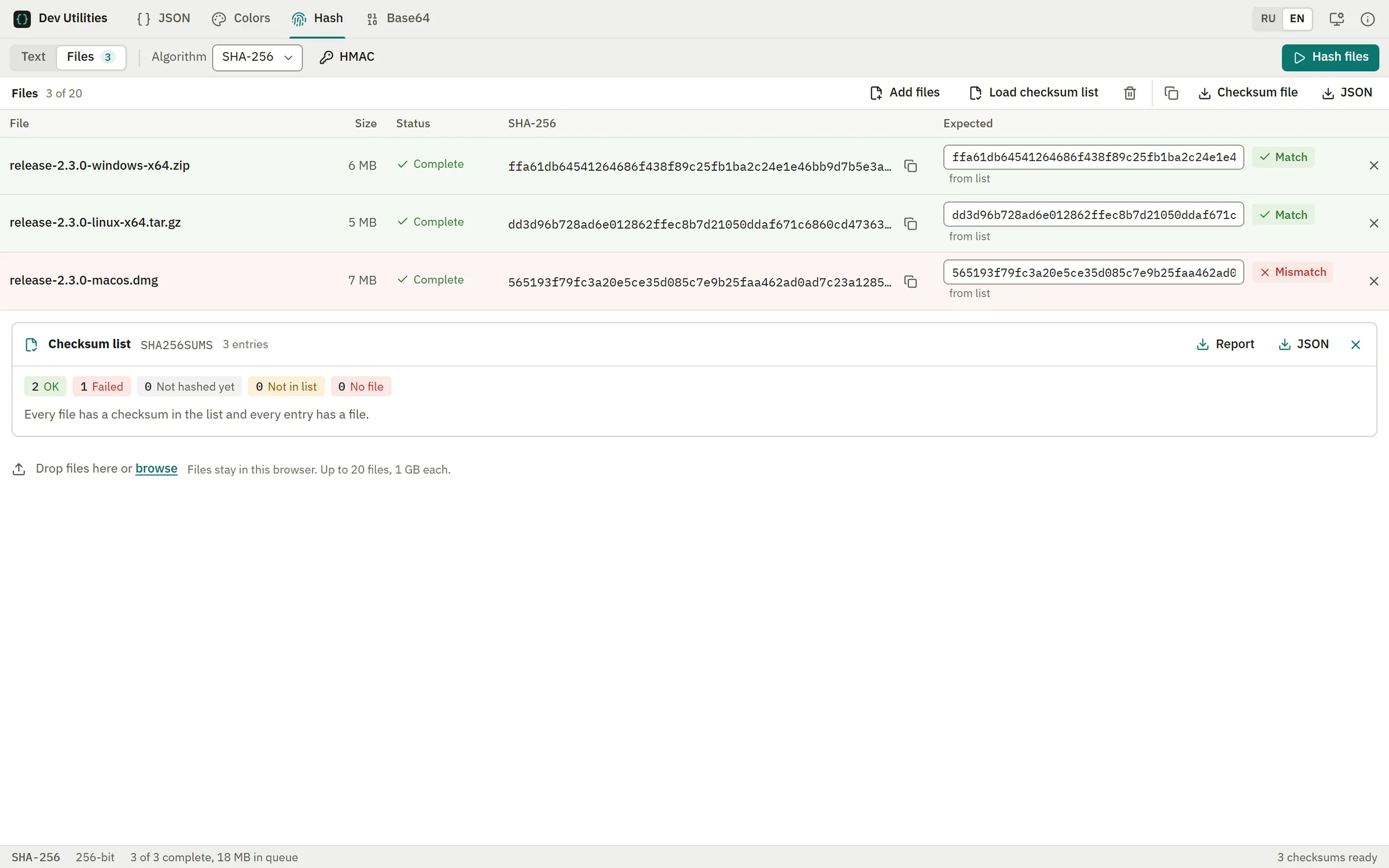Switch language to EN
The image size is (1389, 868).
[x=1297, y=19]
